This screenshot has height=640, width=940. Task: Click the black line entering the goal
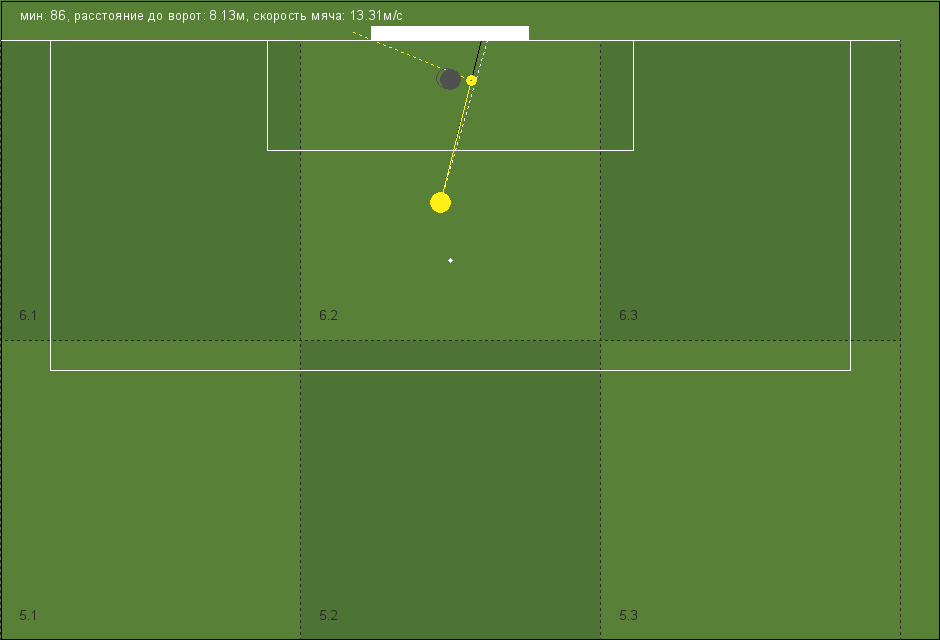477,58
